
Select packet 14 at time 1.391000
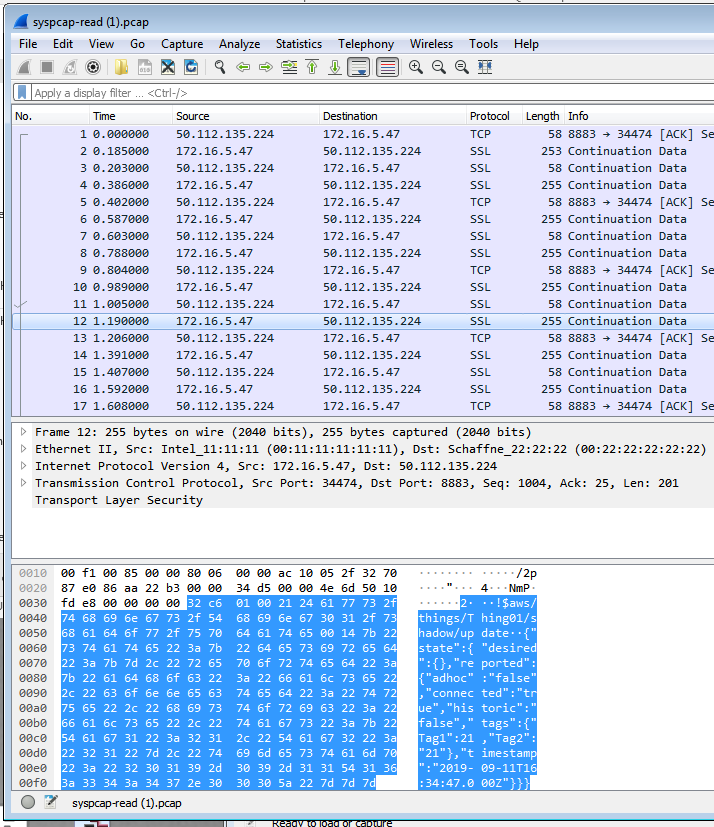click(x=363, y=355)
